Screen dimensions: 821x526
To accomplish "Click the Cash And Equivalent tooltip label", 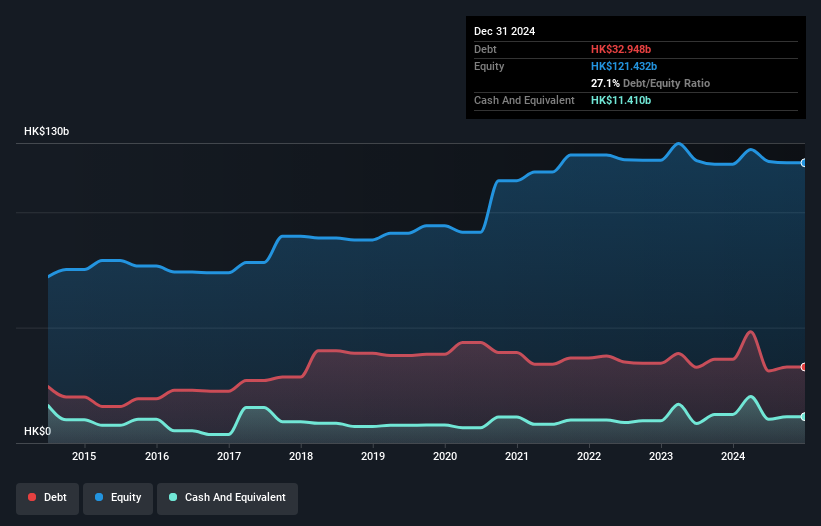I will coord(524,100).
